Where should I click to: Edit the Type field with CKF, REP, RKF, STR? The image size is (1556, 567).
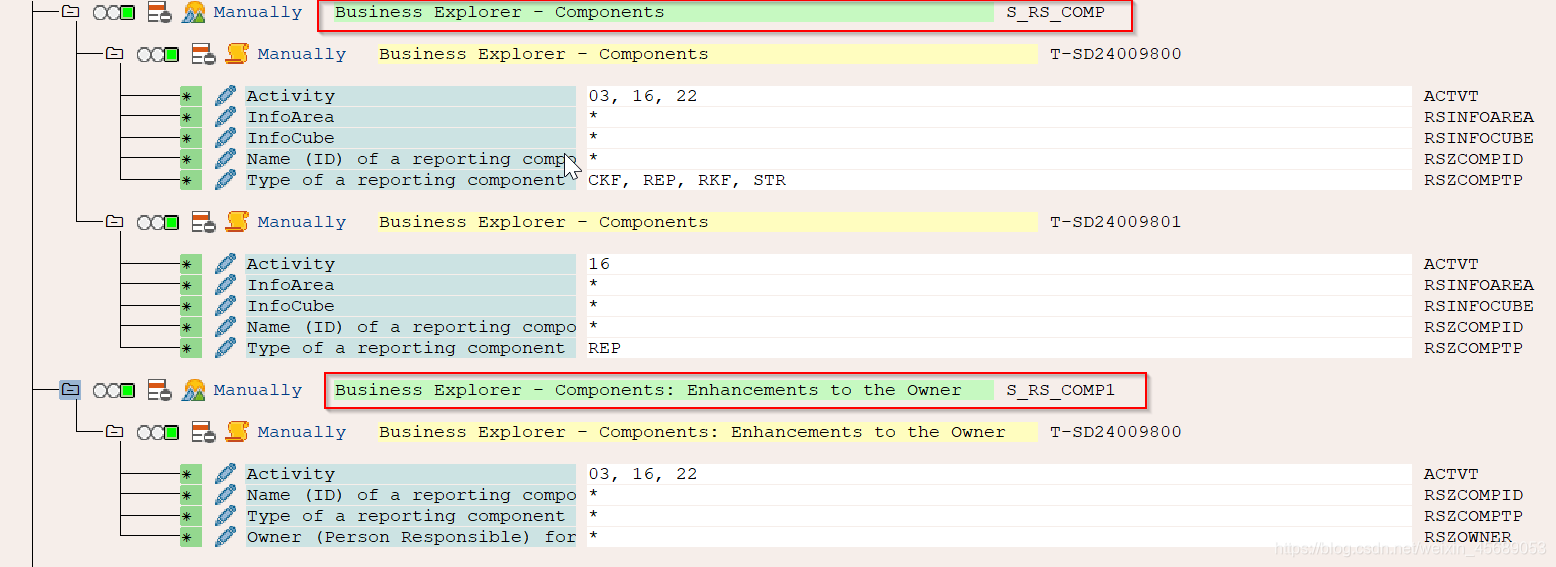click(x=226, y=180)
